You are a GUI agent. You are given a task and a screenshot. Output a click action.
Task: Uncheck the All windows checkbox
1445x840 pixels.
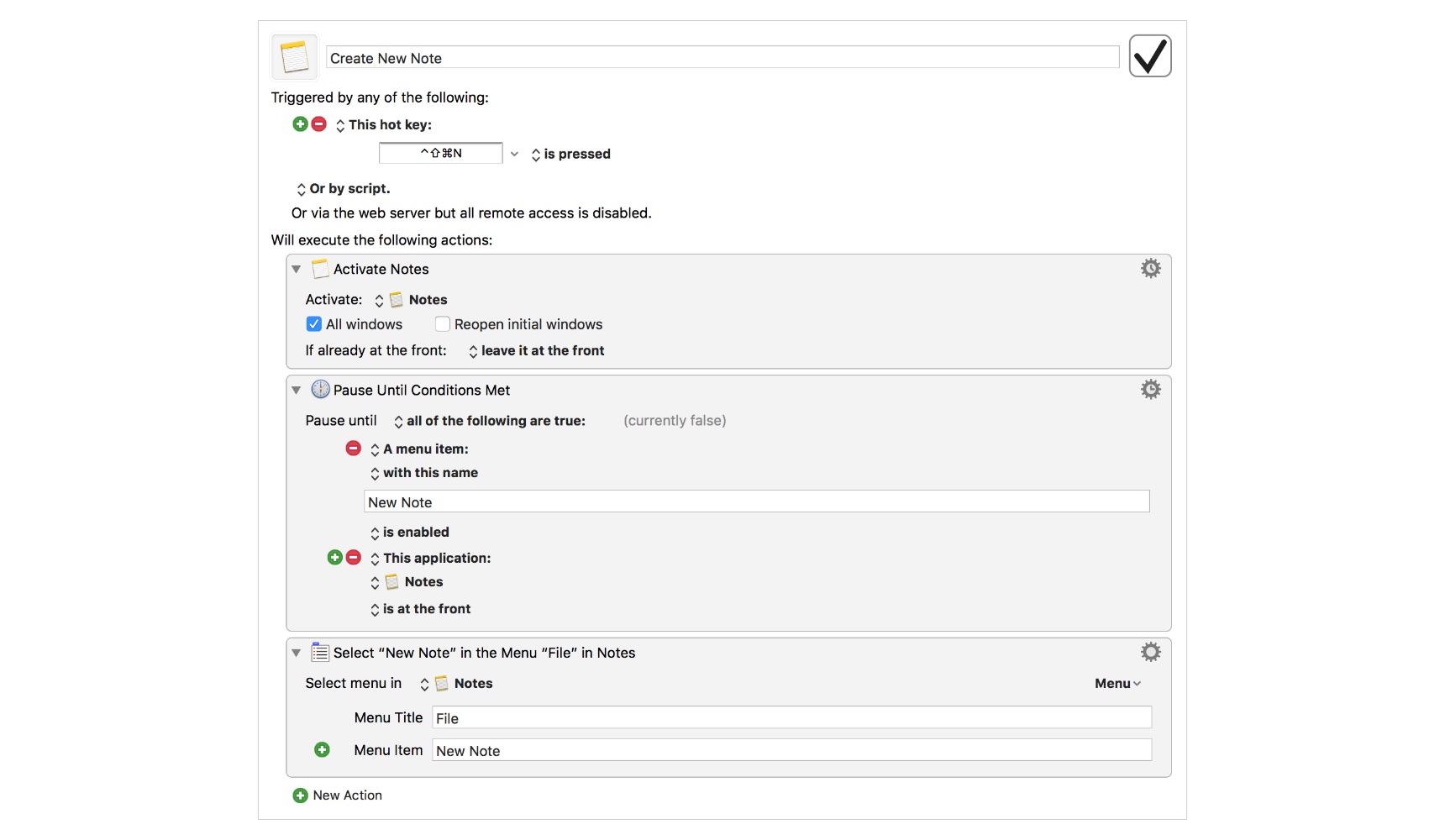(x=314, y=324)
